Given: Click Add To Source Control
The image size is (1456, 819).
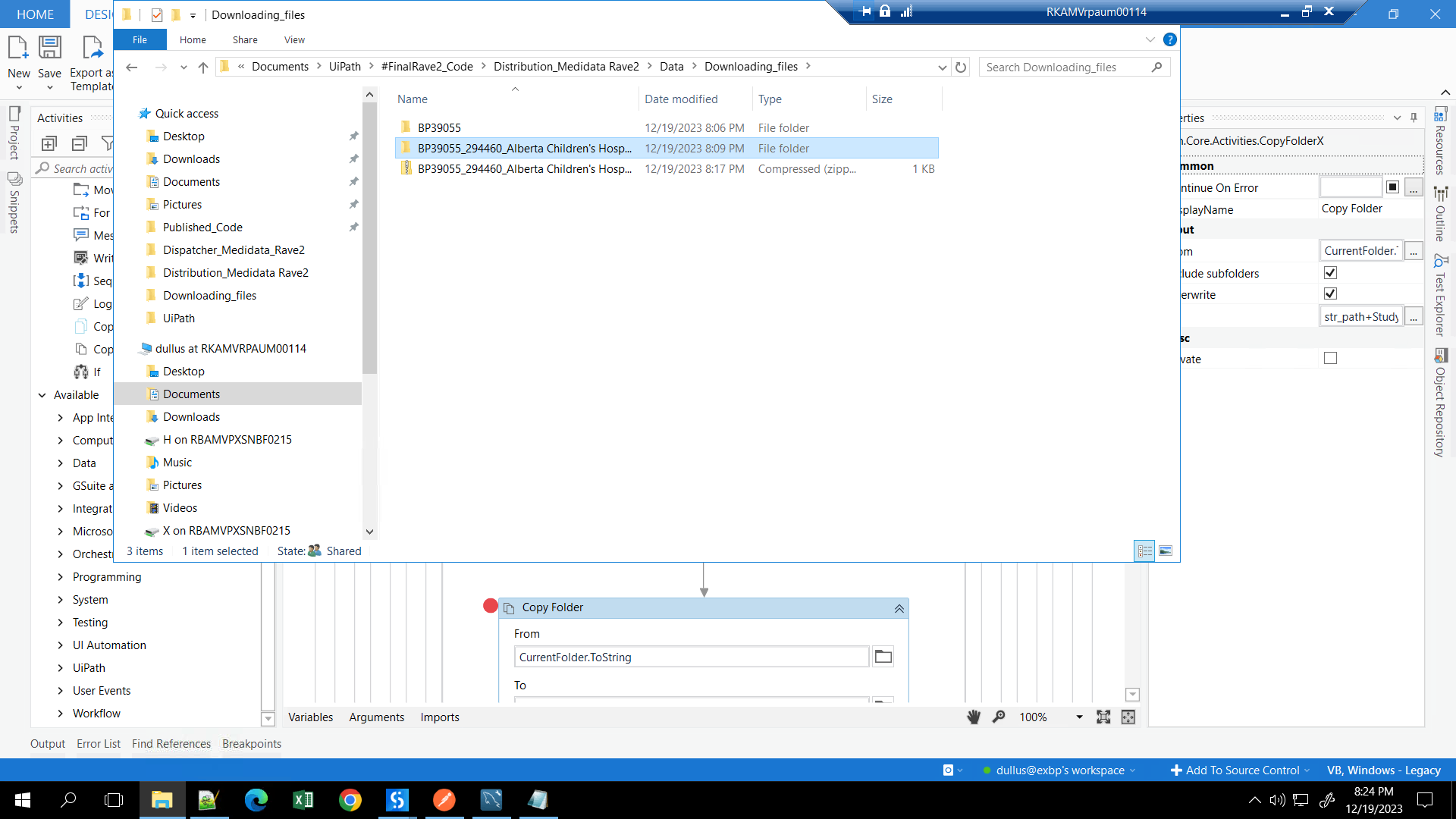Looking at the screenshot, I should coord(1241,770).
